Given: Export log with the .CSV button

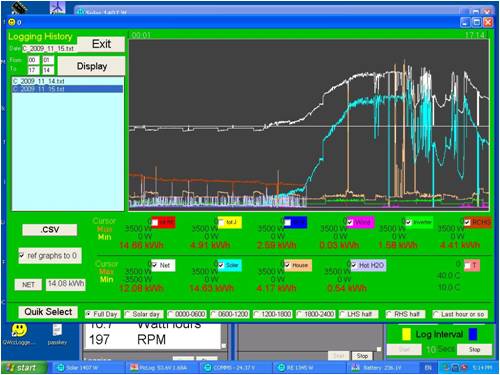Looking at the screenshot, I should tap(50, 230).
